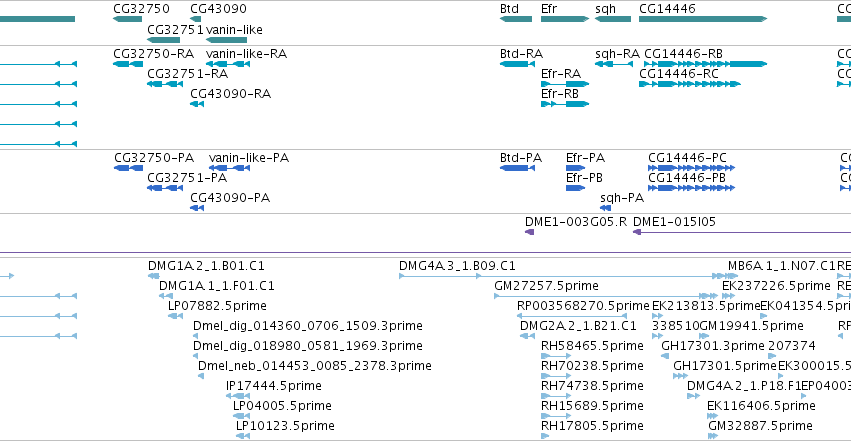This screenshot has width=851, height=441.
Task: Click the DME1-003G05.R feature
Action: pos(530,232)
